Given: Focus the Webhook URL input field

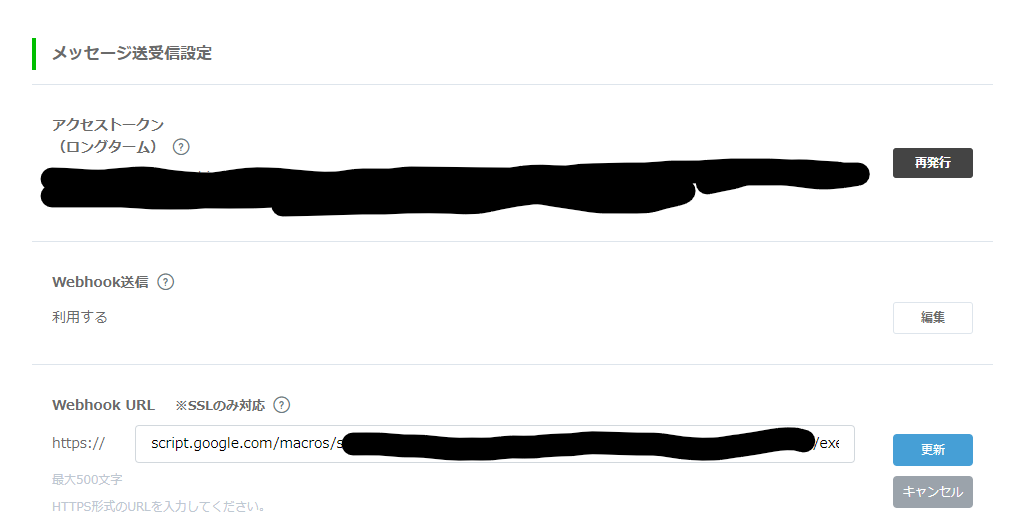Looking at the screenshot, I should point(495,444).
